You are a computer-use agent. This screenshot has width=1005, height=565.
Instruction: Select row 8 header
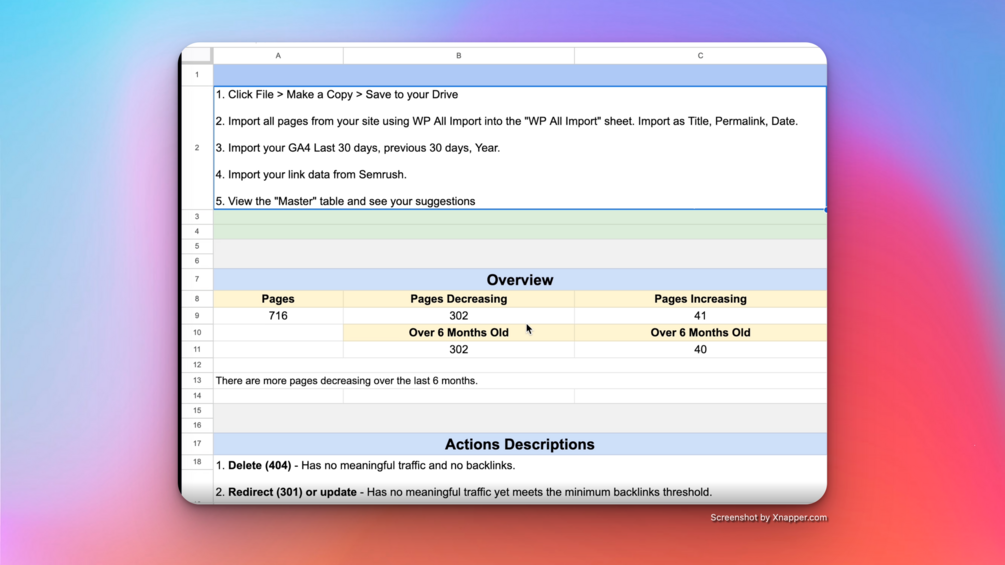coord(197,299)
